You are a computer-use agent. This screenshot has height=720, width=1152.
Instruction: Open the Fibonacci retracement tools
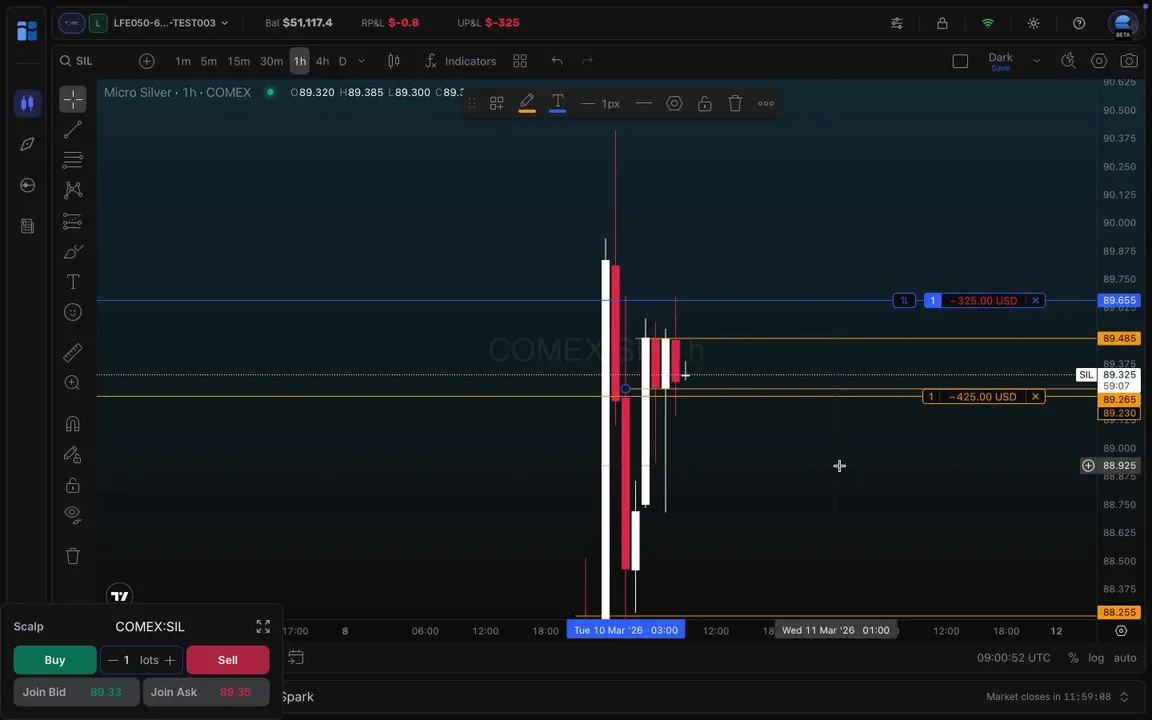tap(73, 160)
